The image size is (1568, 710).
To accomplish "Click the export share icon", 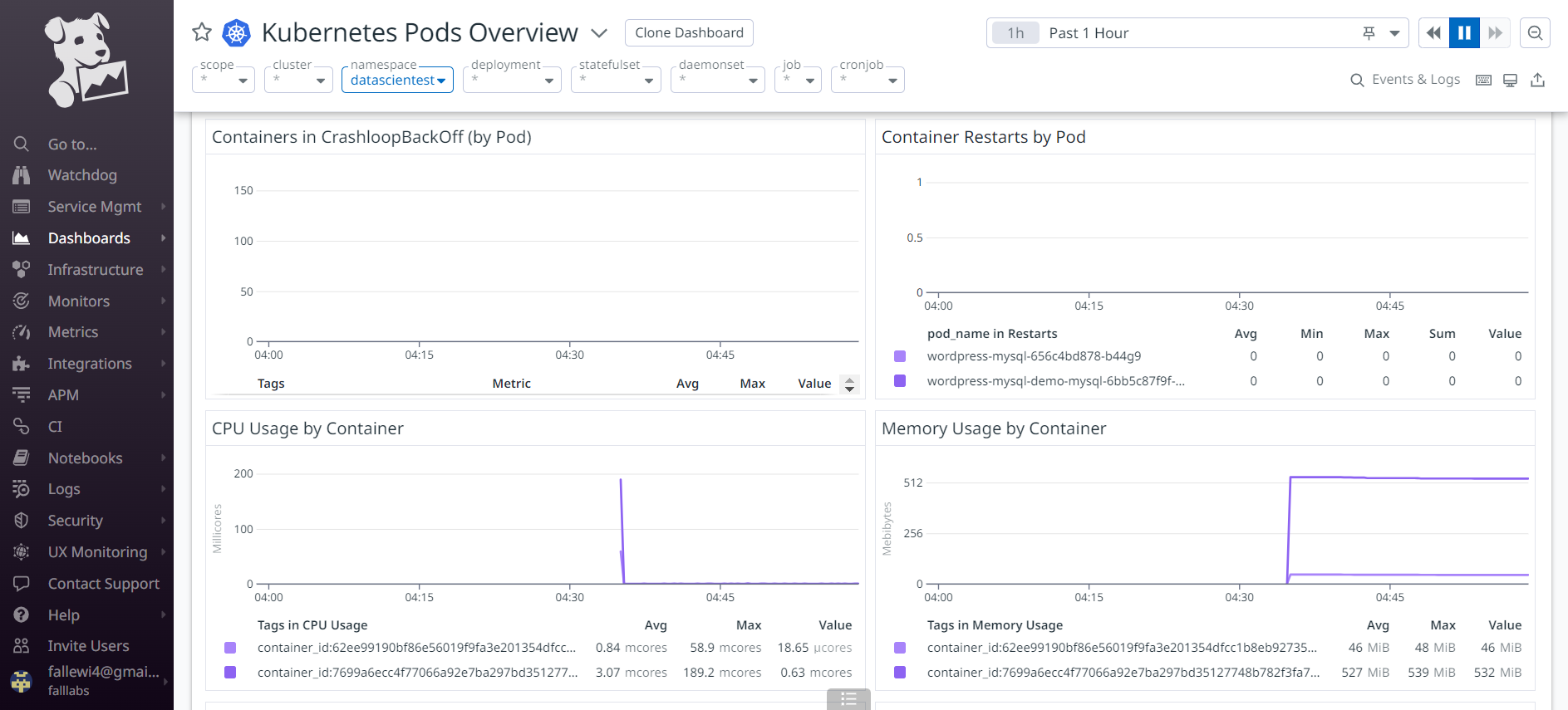I will tap(1538, 80).
